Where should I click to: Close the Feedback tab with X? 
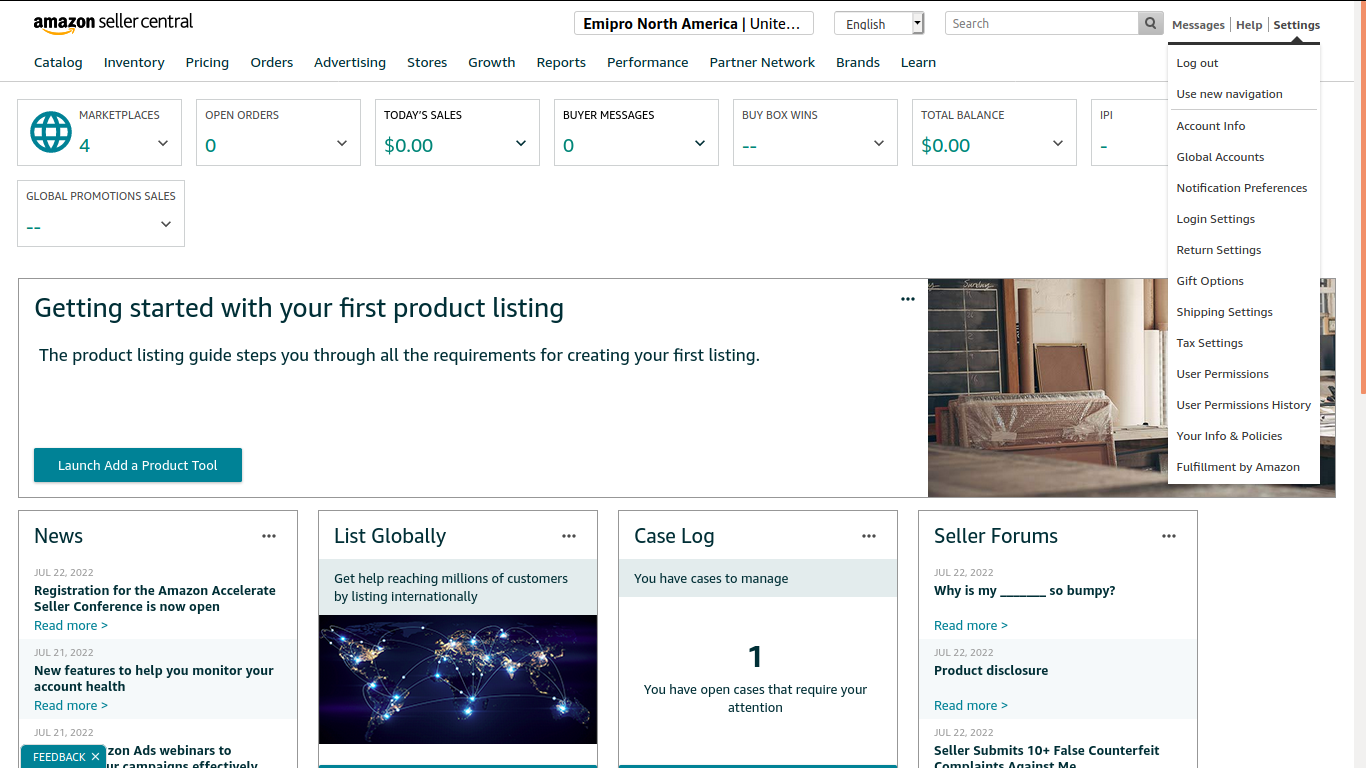coord(95,757)
